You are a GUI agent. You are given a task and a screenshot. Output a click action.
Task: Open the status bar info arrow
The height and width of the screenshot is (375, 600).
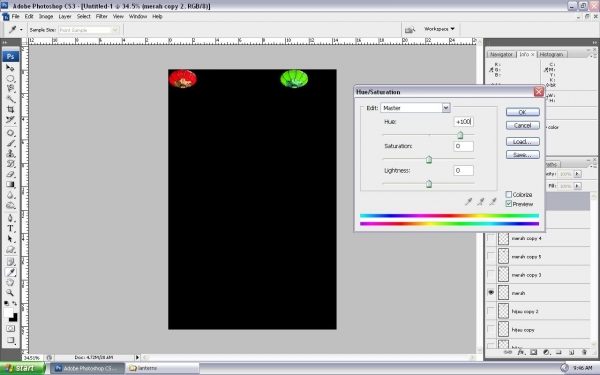(x=137, y=357)
